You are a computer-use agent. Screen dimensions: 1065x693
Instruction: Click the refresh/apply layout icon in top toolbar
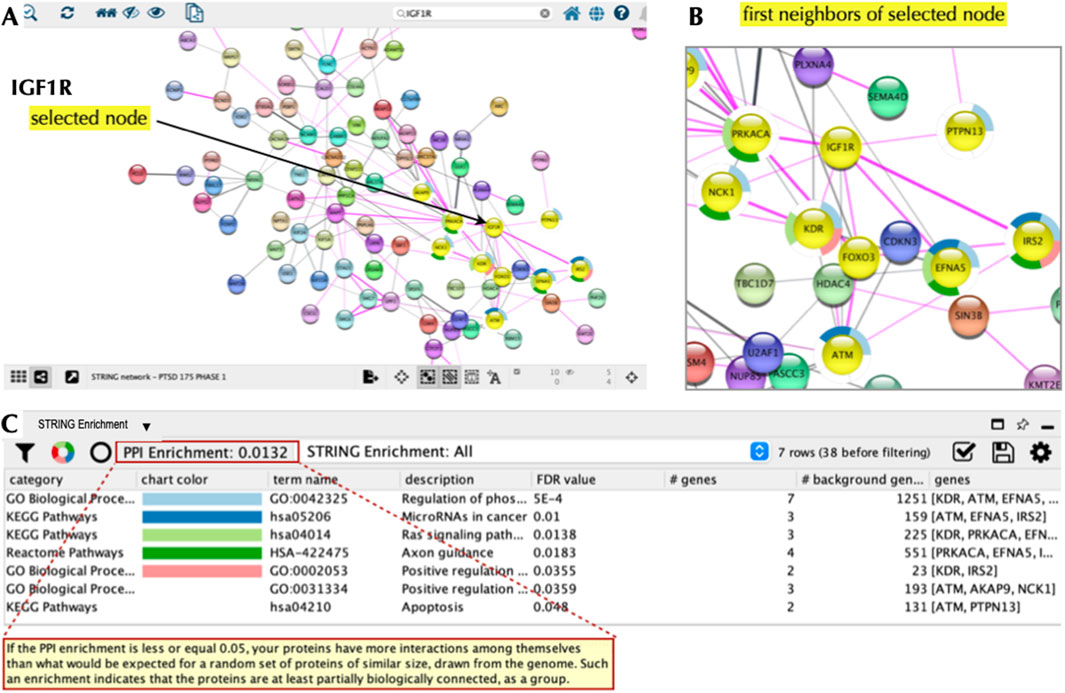coord(67,14)
